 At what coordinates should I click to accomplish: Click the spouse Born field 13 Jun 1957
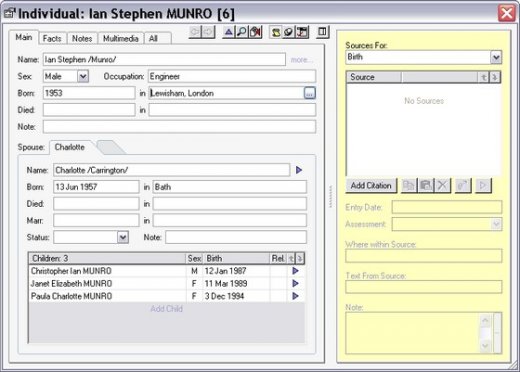[96, 187]
